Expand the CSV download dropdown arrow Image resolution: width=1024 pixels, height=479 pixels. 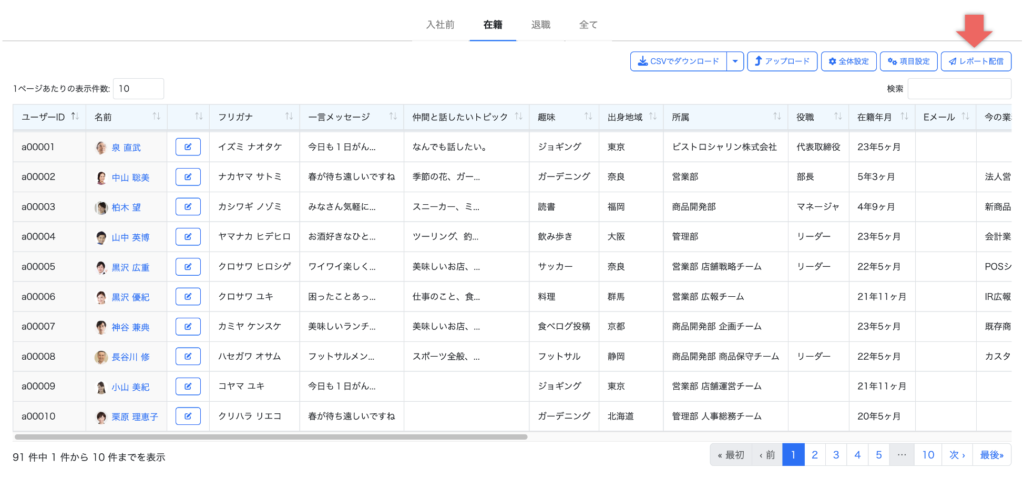tap(735, 62)
